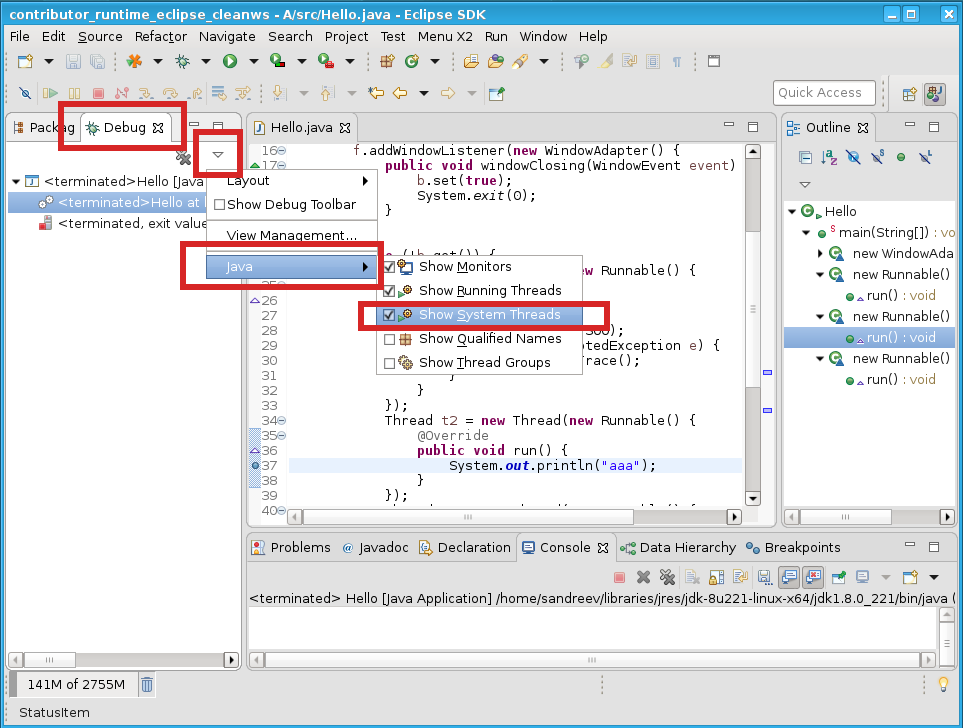This screenshot has height=728, width=963.
Task: Click the heap status 141M of 2755M
Action: 76,684
